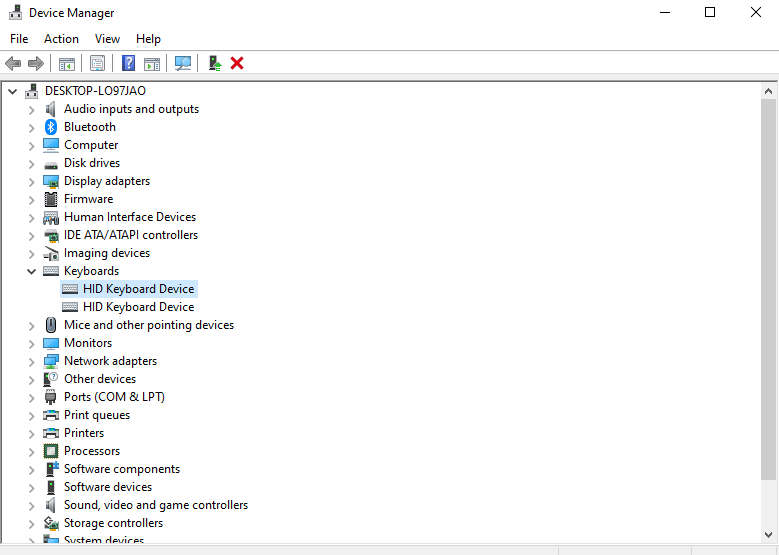Select the Keyboards category label

[x=91, y=271]
